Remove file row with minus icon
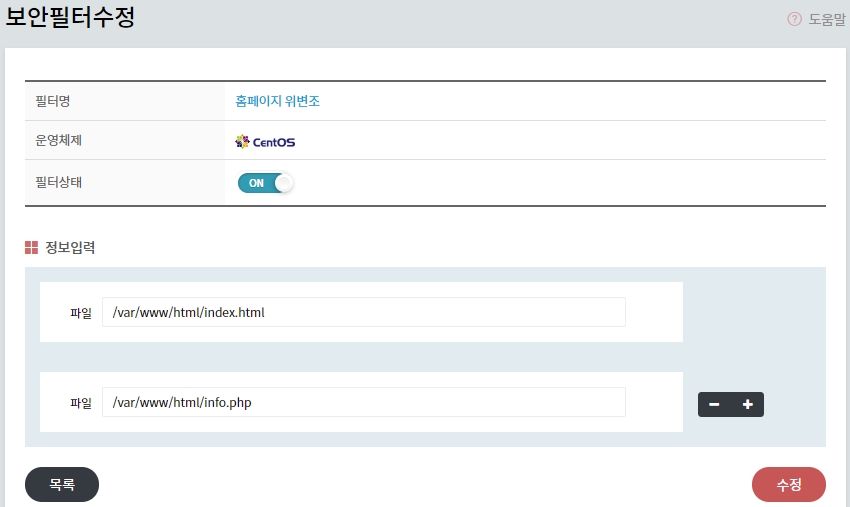 coord(714,405)
